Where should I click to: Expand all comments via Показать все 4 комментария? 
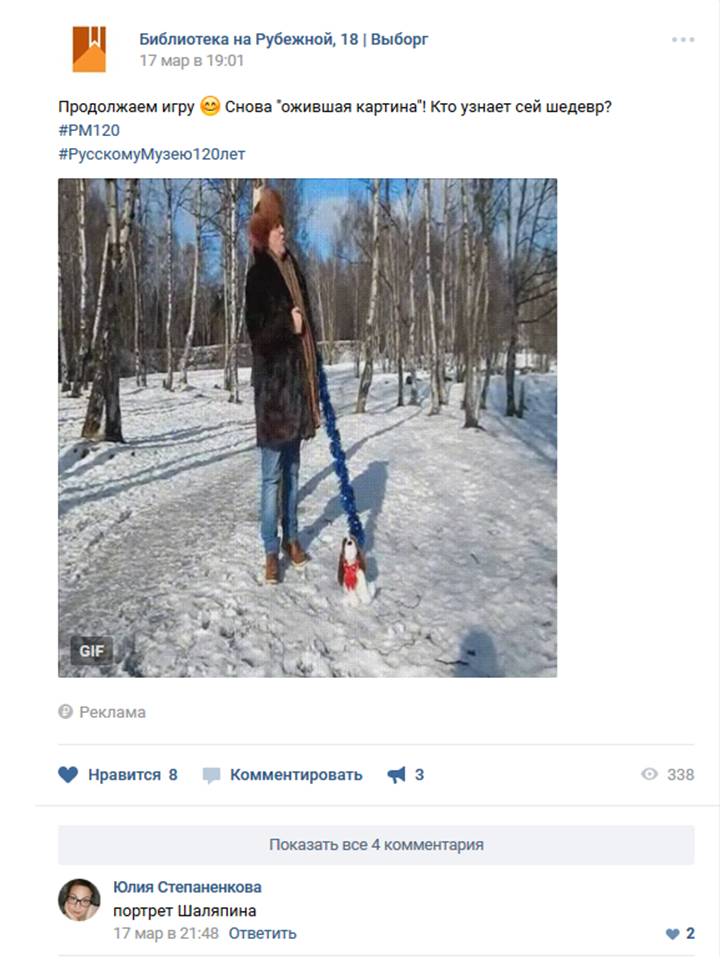[x=376, y=845]
